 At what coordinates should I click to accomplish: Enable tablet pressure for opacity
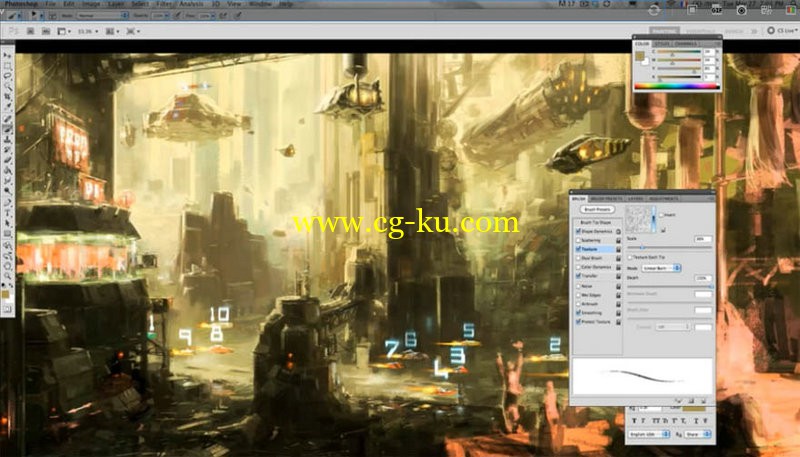tap(178, 15)
